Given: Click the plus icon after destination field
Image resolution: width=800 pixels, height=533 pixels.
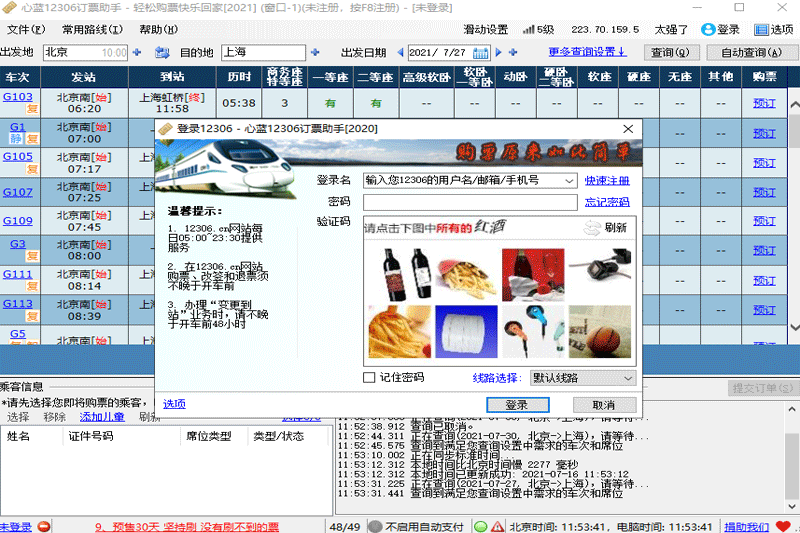Looking at the screenshot, I should click(316, 52).
